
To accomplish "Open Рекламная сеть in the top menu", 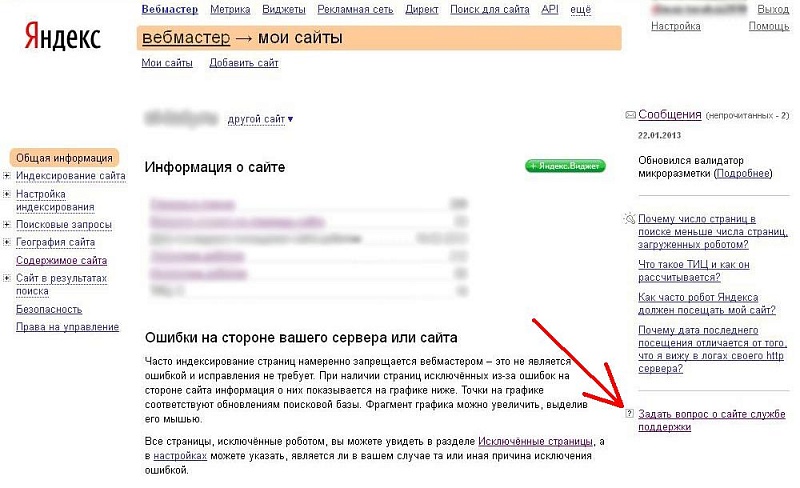I will 355,9.
